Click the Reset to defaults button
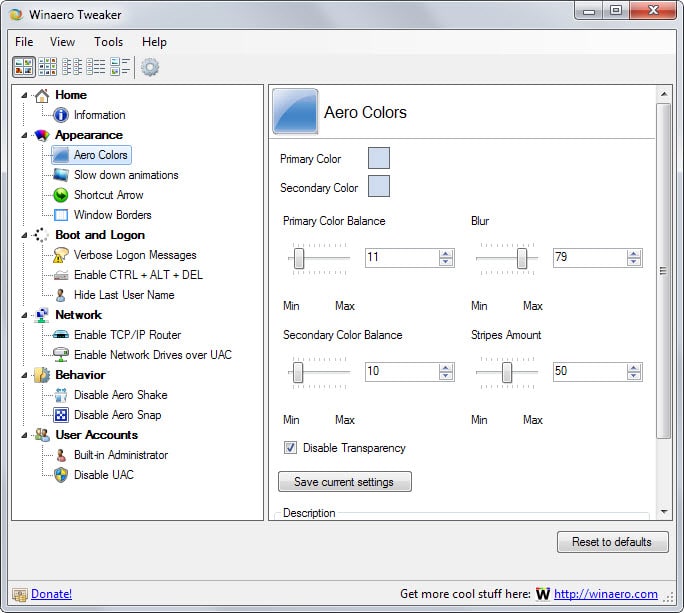684x613 pixels. click(x=611, y=542)
